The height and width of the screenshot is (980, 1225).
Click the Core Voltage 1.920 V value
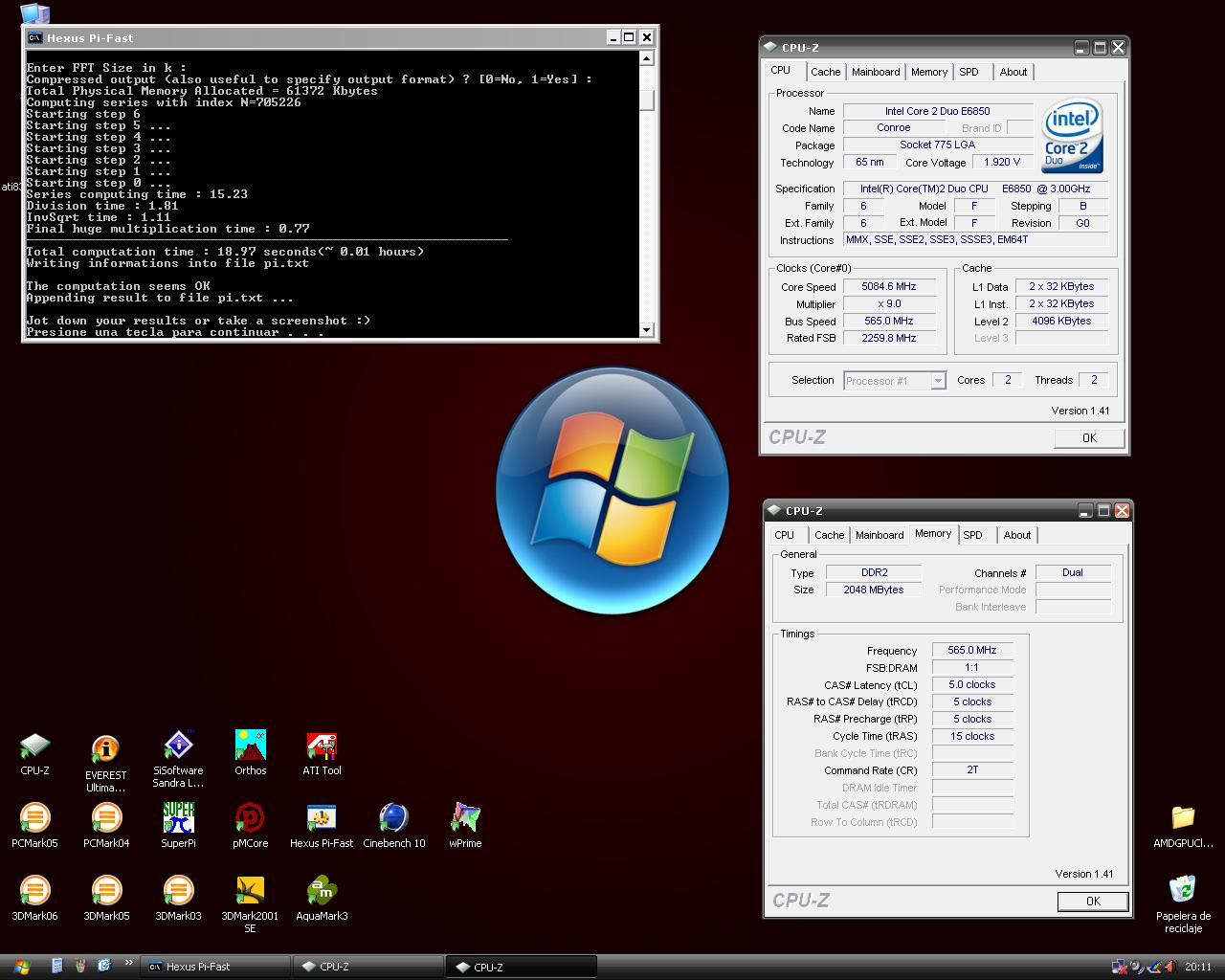click(x=1002, y=162)
